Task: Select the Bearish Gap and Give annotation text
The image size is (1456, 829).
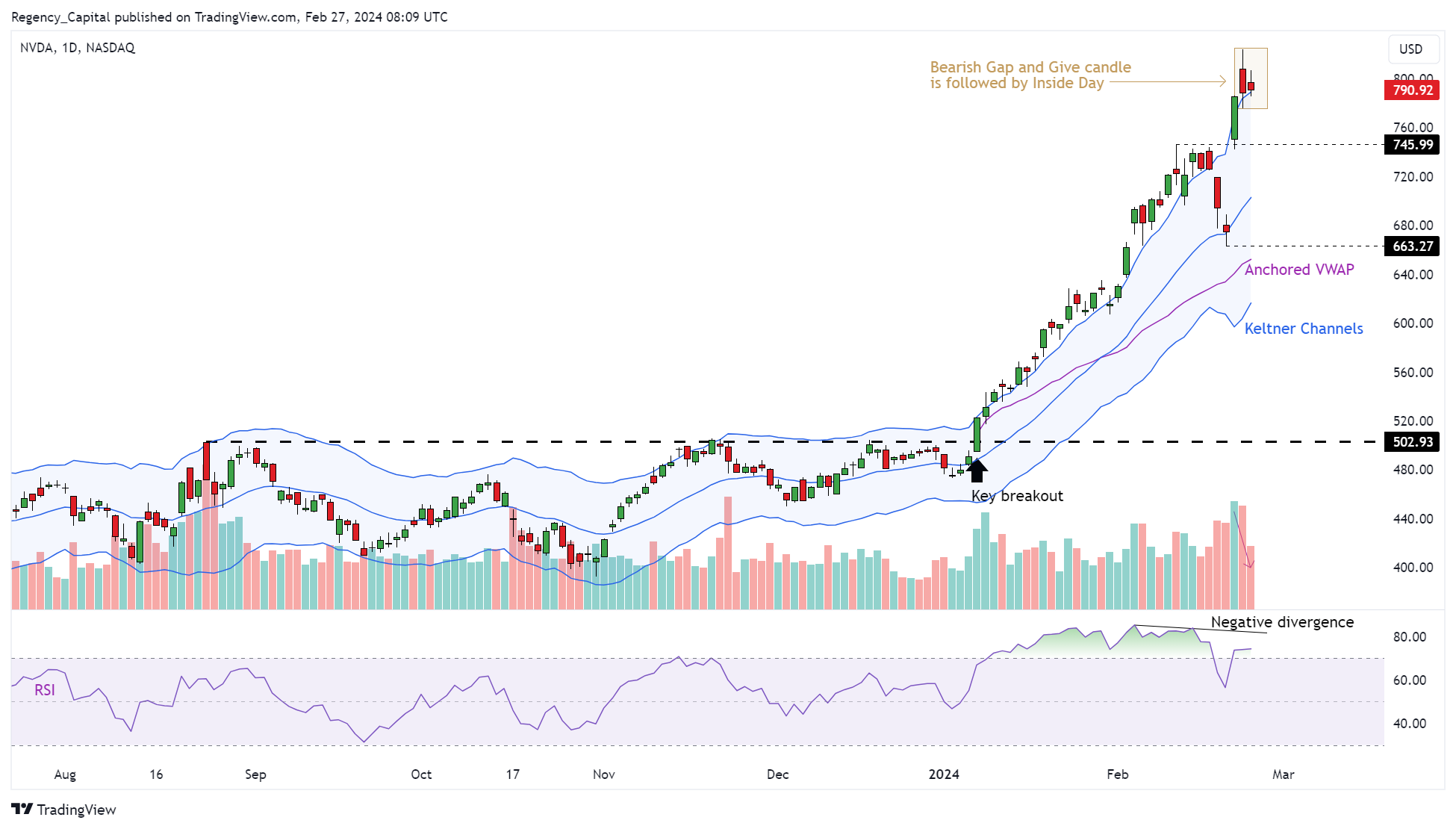Action: [x=1030, y=75]
